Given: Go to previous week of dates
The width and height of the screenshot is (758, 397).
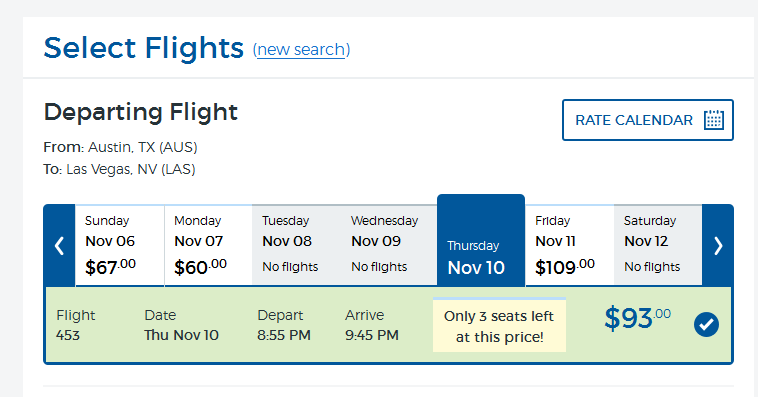Looking at the screenshot, I should point(59,246).
